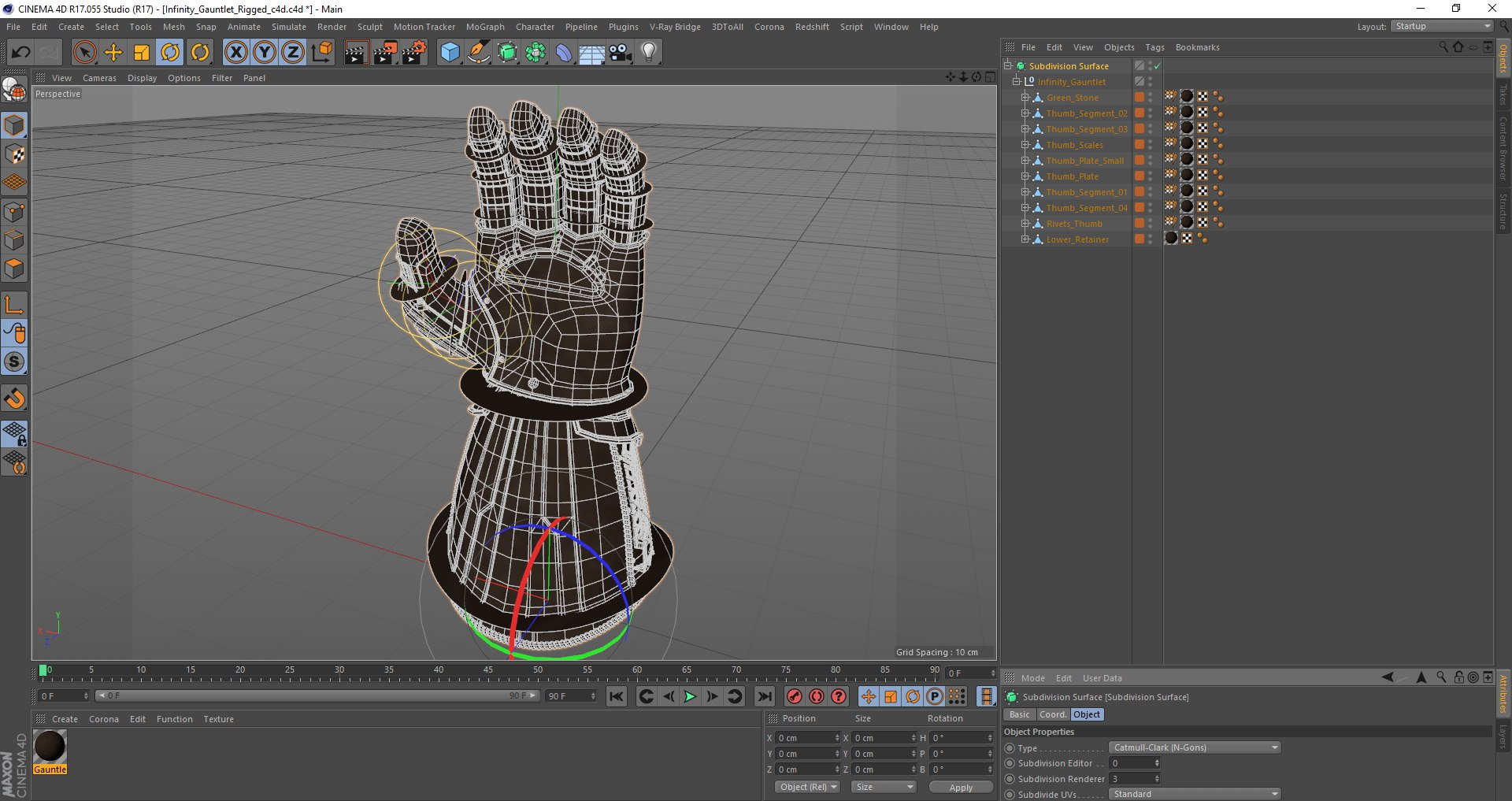Open the Subdivide UVs dropdown
The width and height of the screenshot is (1512, 801).
[1195, 794]
